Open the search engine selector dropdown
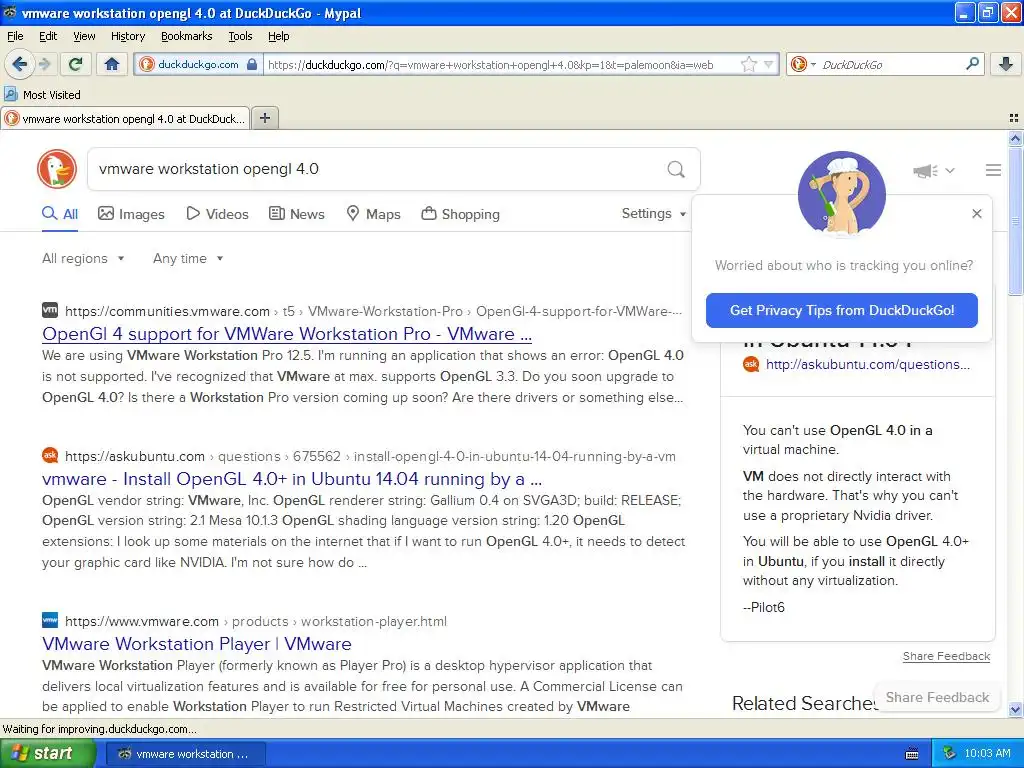The image size is (1024, 768). click(803, 64)
